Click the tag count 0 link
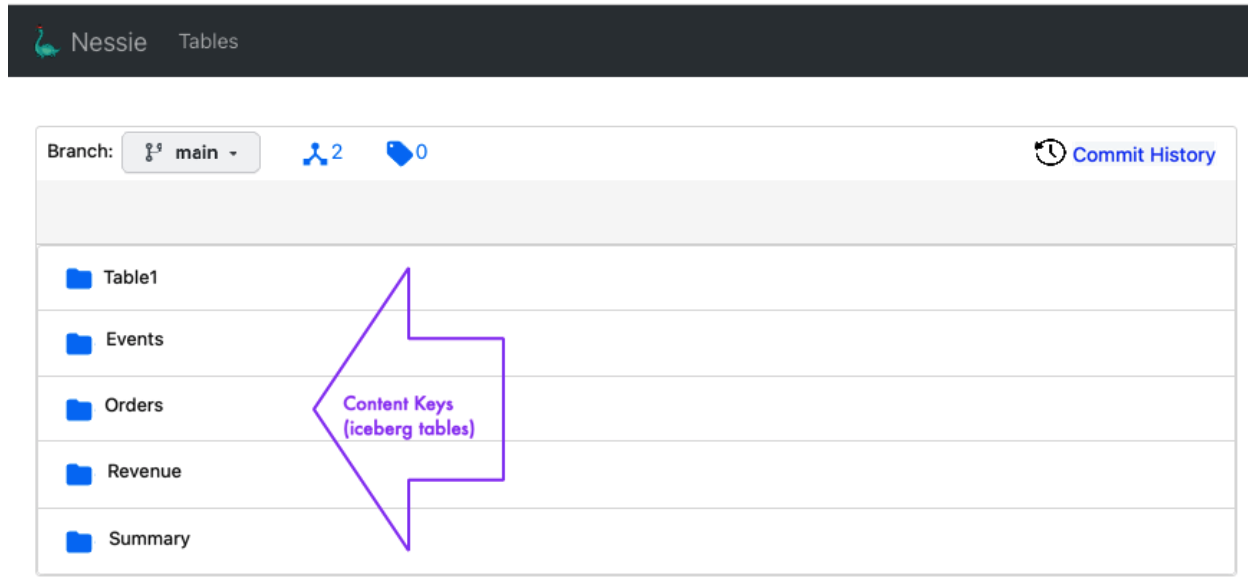 pos(413,152)
